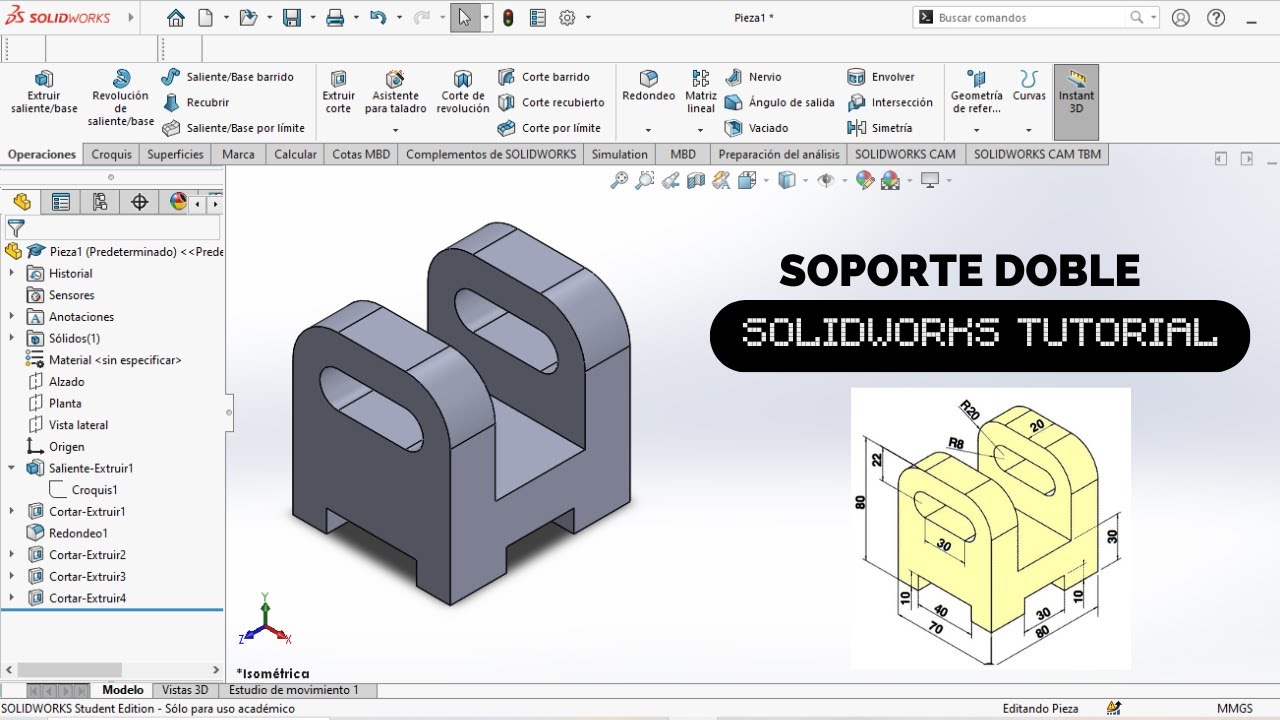Click the Rebuild traffic light icon
This screenshot has height=720, width=1280.
tap(508, 17)
